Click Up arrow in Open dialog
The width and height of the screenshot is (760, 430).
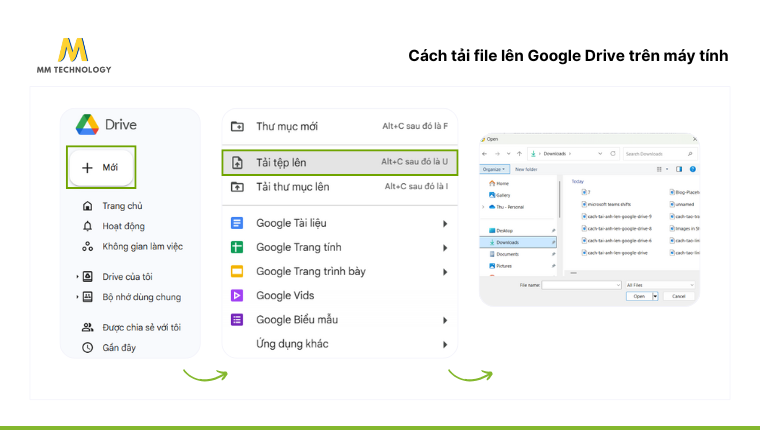point(519,154)
